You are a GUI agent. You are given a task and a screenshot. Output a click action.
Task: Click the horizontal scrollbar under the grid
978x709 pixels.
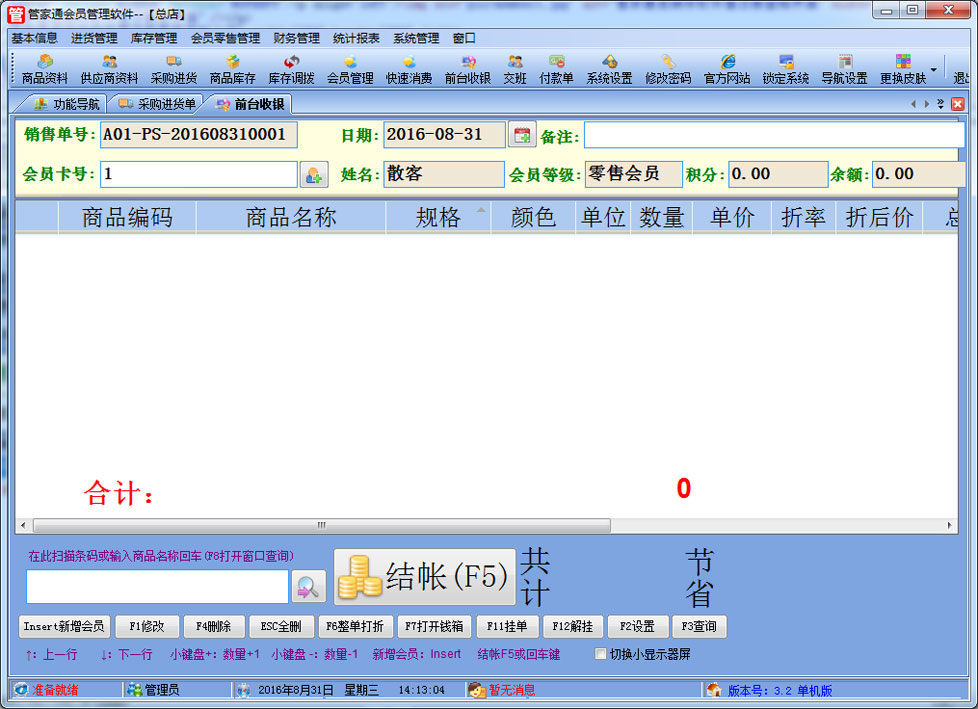point(321,525)
